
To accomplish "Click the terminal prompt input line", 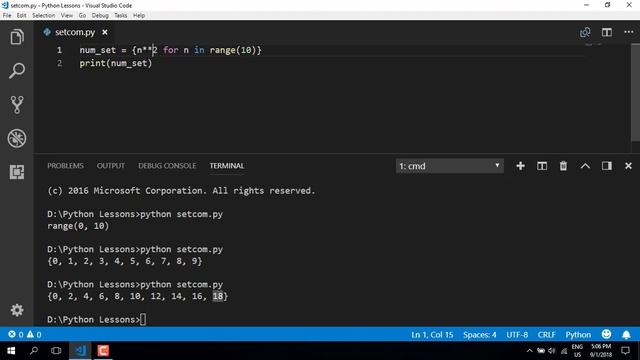I will [96, 319].
